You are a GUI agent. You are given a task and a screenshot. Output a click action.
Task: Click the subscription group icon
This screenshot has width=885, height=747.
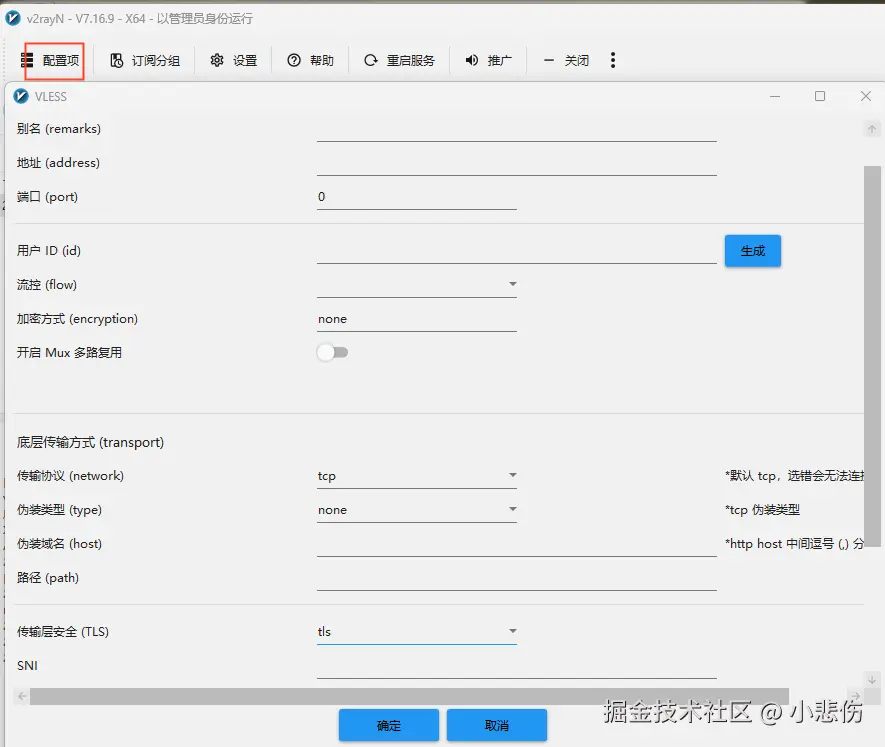pyautogui.click(x=116, y=60)
